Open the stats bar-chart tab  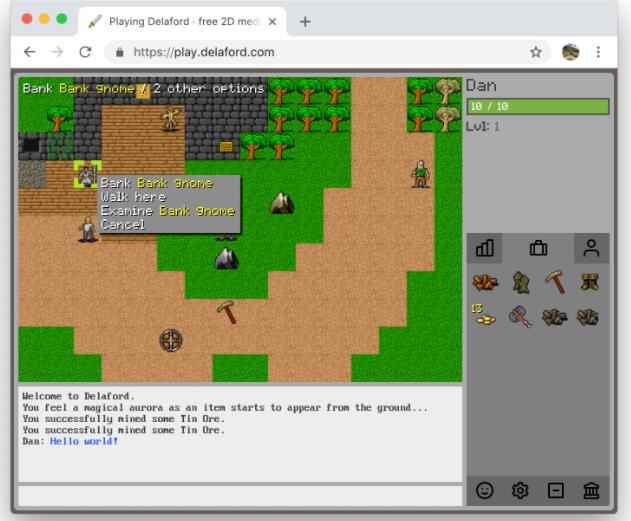tap(485, 248)
